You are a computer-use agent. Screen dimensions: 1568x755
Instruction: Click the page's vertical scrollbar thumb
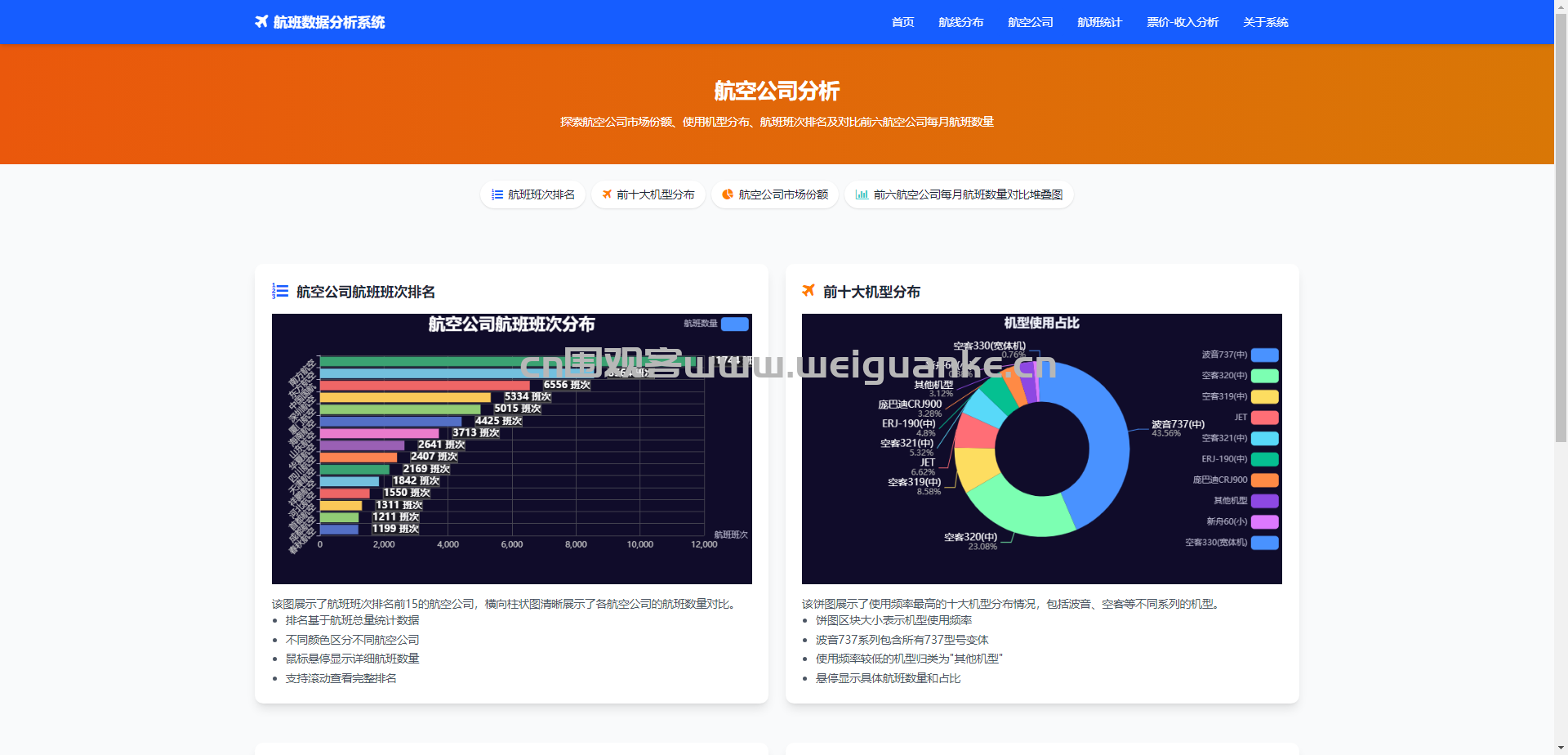pos(1561,229)
